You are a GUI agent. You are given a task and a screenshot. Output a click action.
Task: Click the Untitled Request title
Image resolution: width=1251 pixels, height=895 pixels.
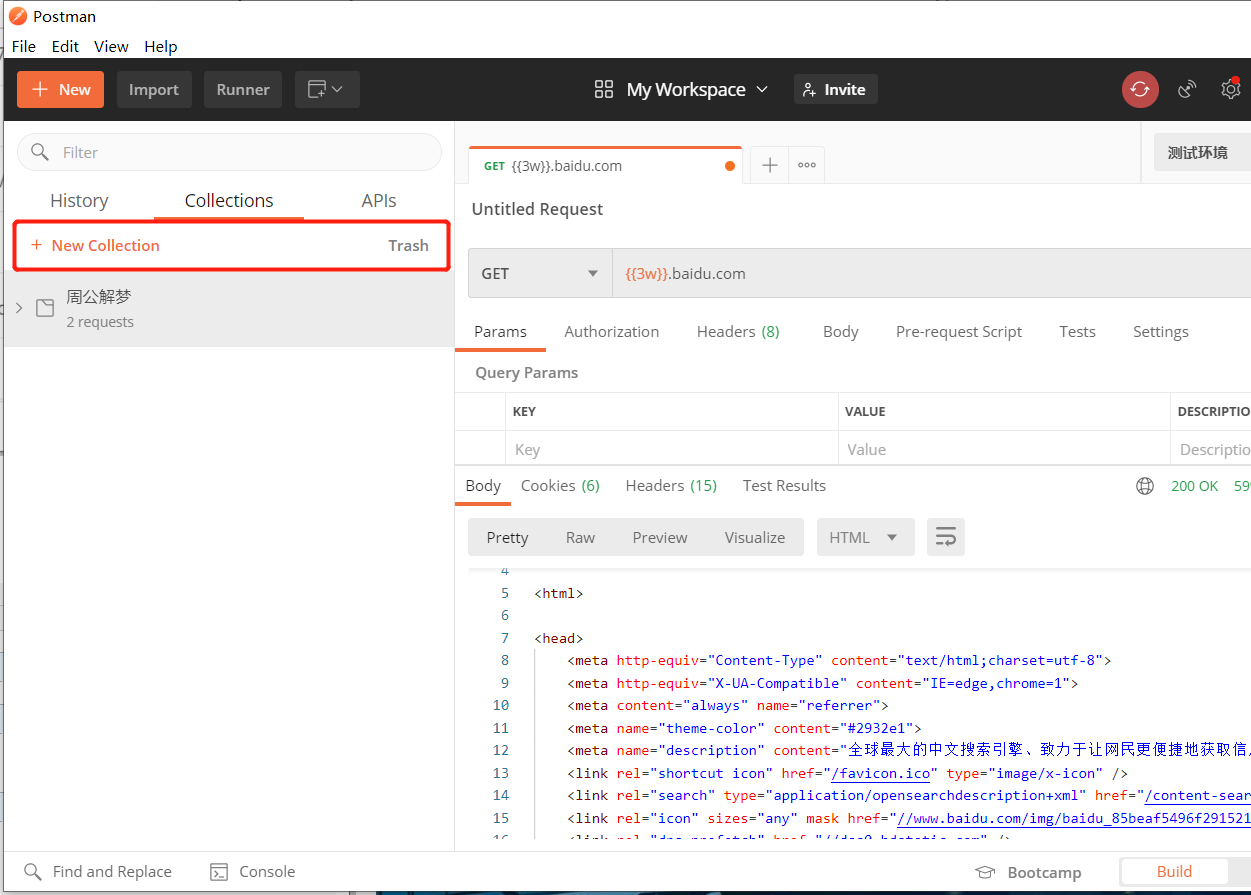[x=537, y=209]
